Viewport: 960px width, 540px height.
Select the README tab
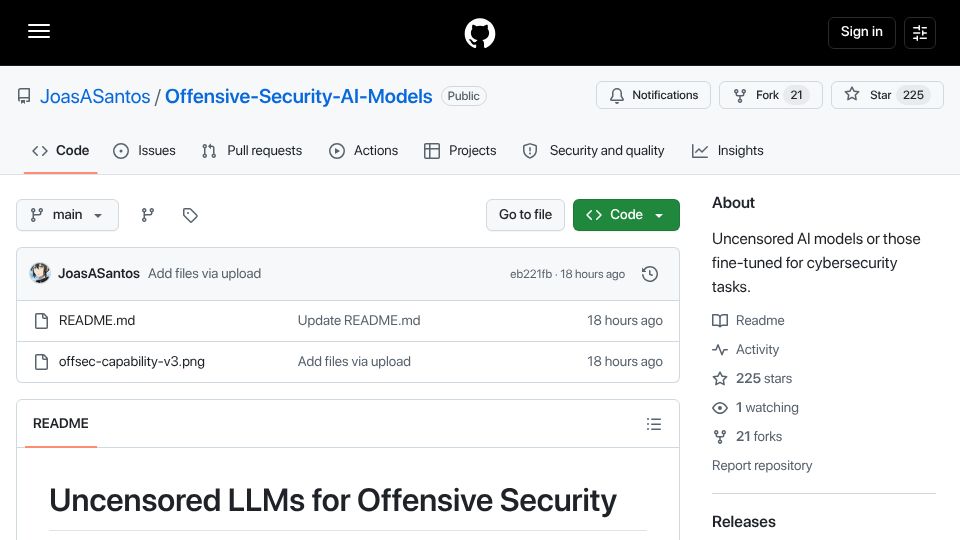click(x=61, y=424)
